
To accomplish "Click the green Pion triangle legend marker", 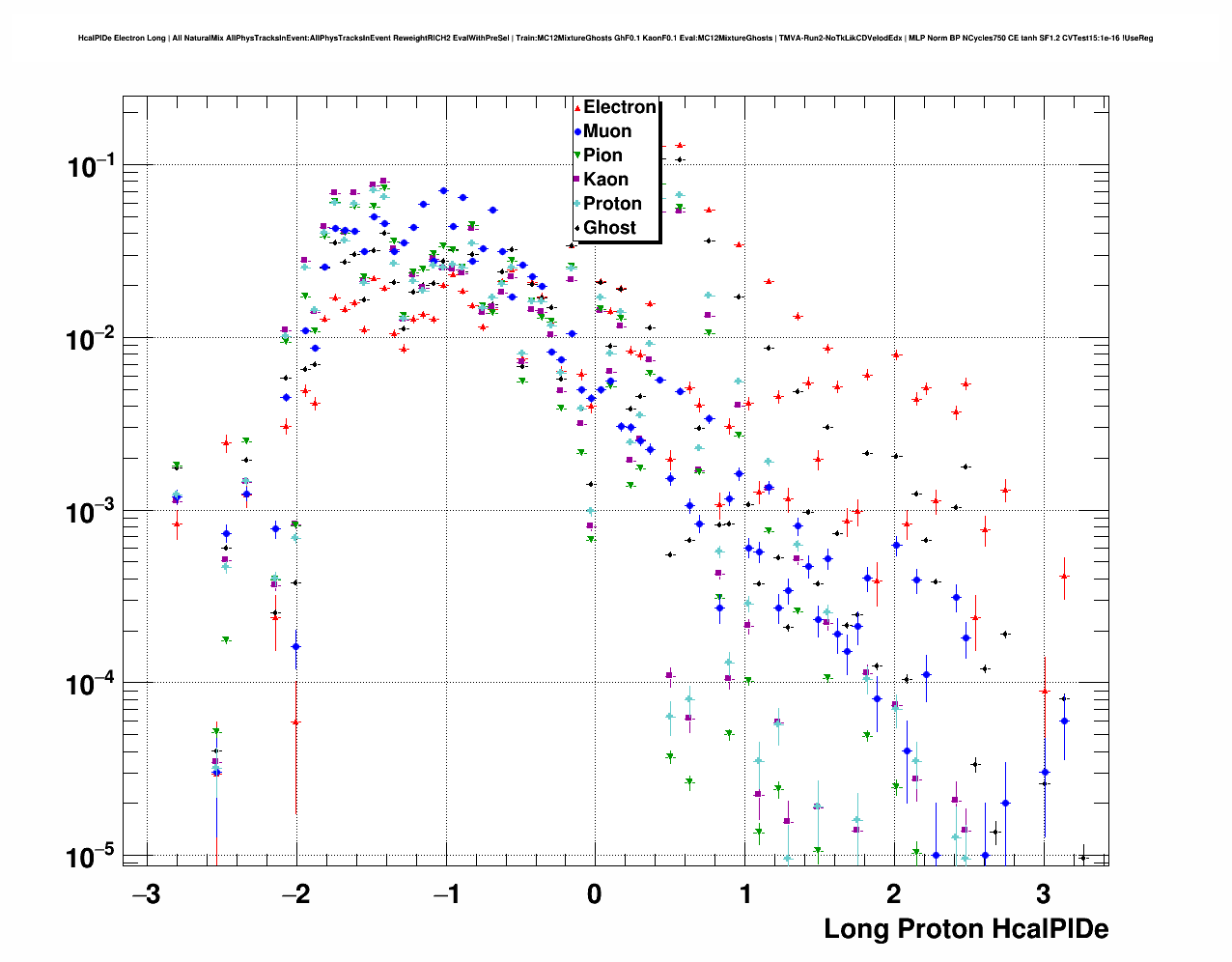I will pos(577,156).
